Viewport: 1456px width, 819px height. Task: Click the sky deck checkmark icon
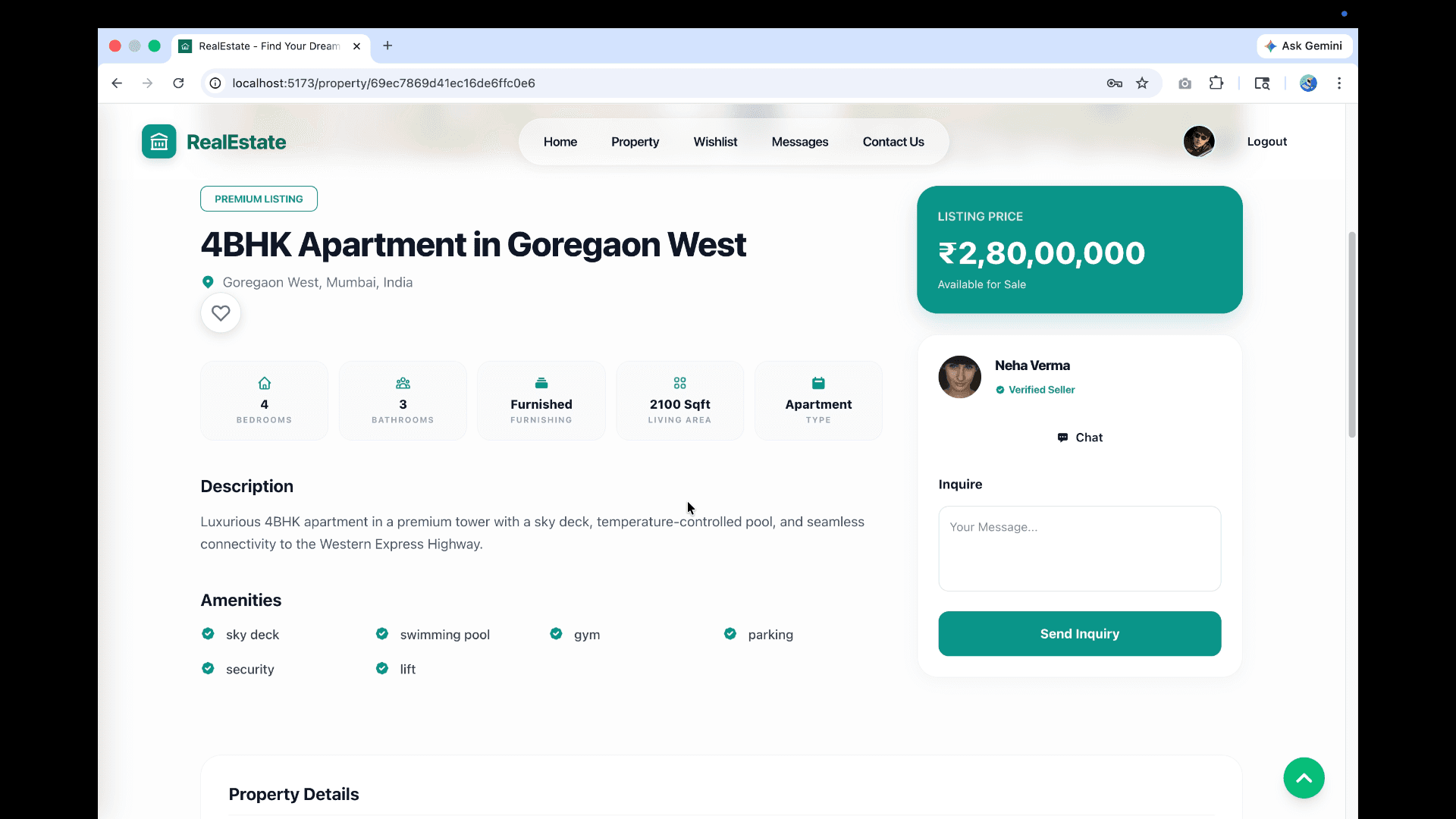tap(208, 634)
